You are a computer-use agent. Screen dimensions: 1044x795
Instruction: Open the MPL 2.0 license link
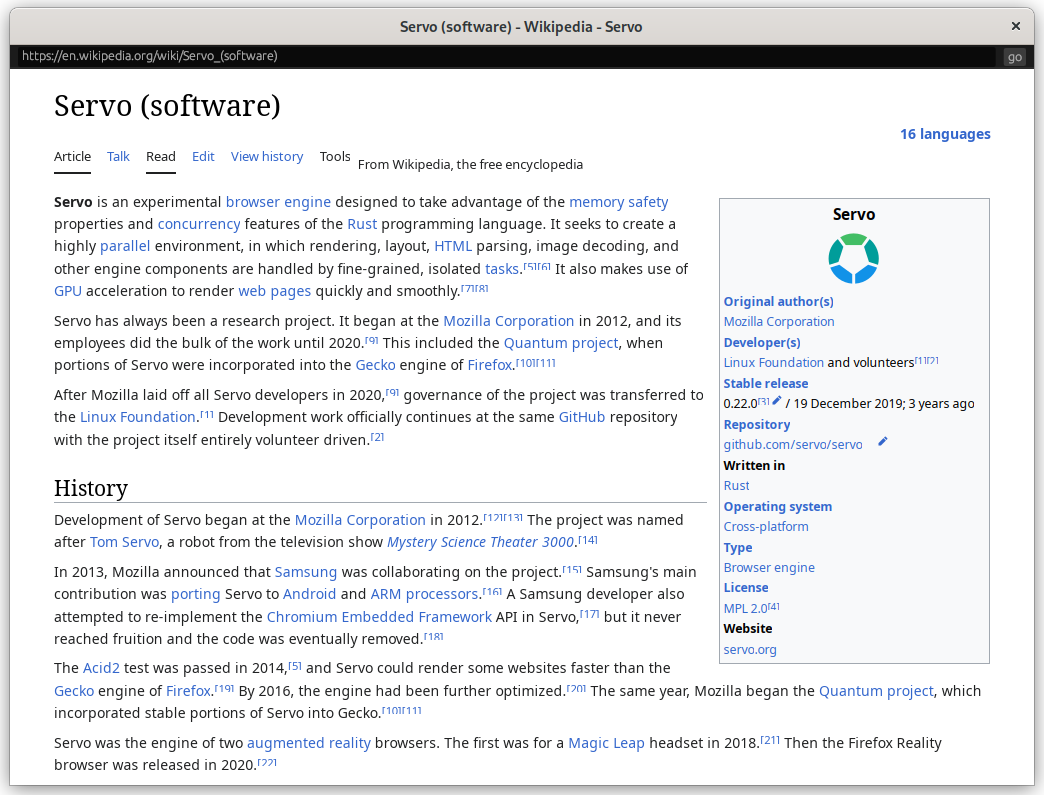click(x=745, y=609)
